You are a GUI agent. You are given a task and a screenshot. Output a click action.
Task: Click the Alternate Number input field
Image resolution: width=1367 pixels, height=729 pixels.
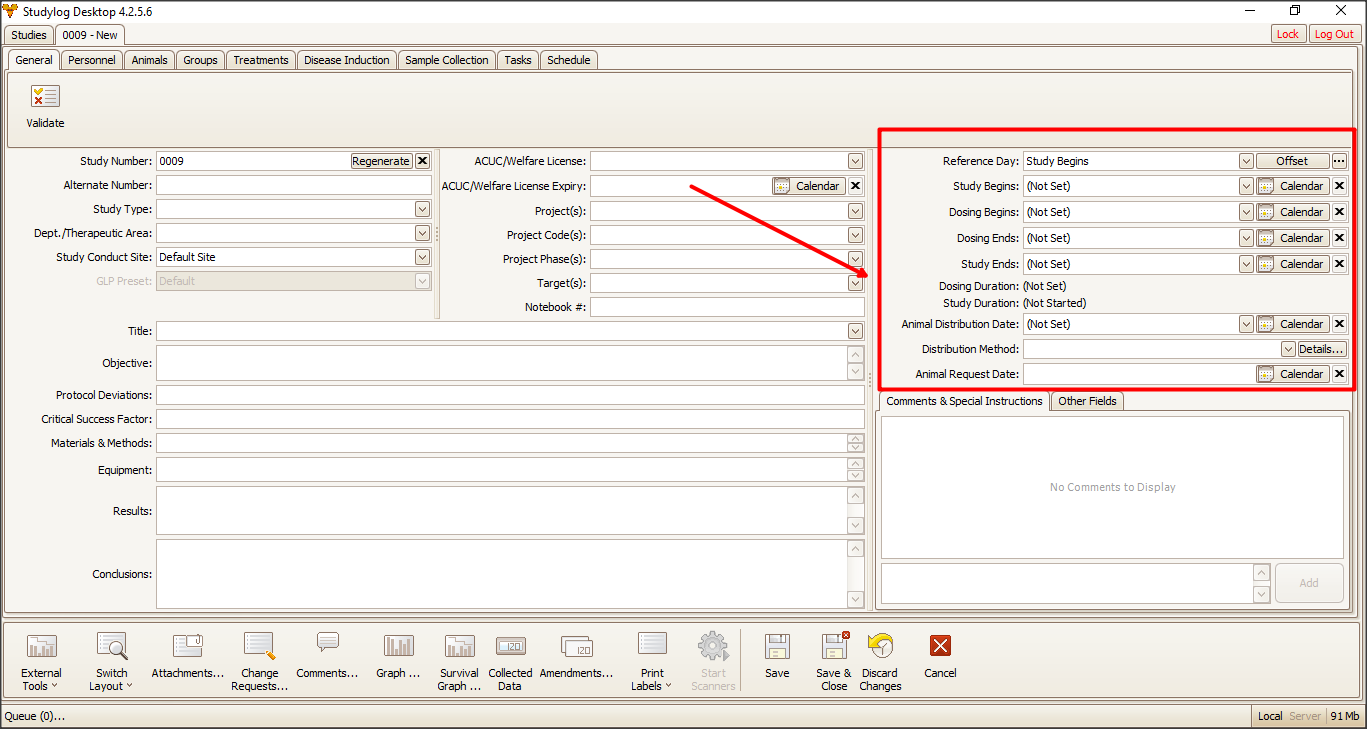pyautogui.click(x=294, y=185)
